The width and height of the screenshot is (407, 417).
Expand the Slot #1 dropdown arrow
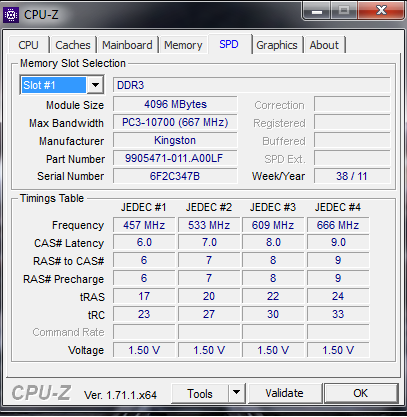(95, 85)
